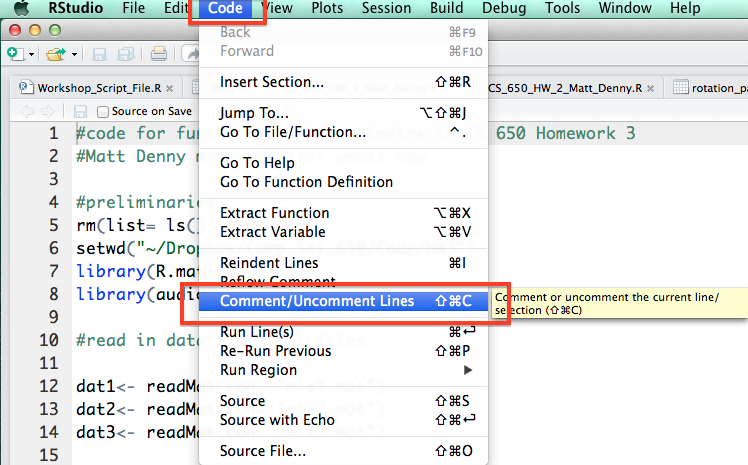The height and width of the screenshot is (465, 748).
Task: Click the '#Matt Denny' comment line
Action: click(131, 156)
